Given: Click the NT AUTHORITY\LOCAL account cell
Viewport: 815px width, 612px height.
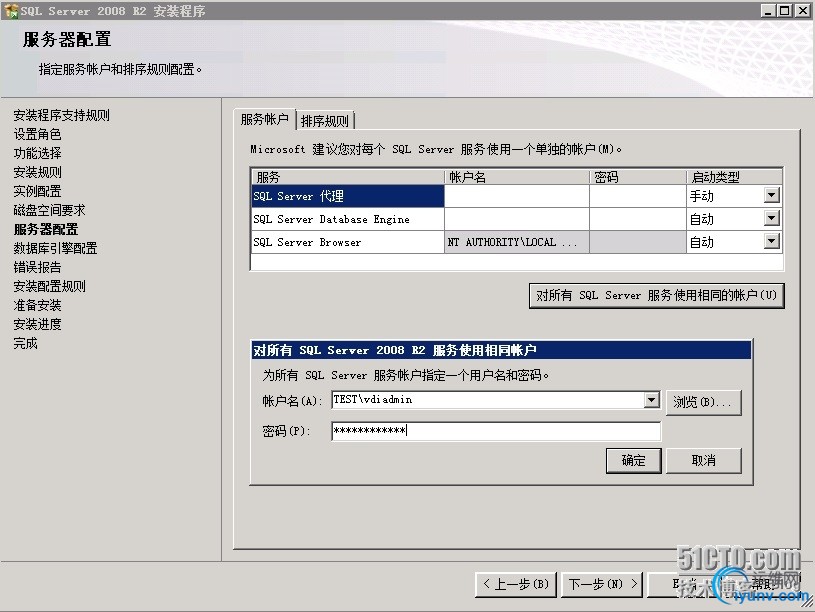Looking at the screenshot, I should [x=517, y=242].
